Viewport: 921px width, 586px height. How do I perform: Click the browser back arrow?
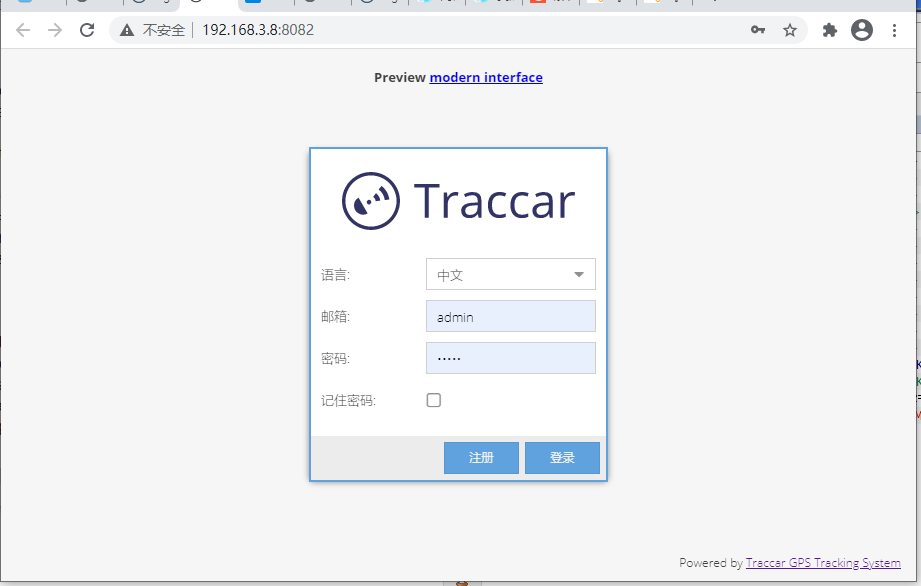pyautogui.click(x=23, y=30)
